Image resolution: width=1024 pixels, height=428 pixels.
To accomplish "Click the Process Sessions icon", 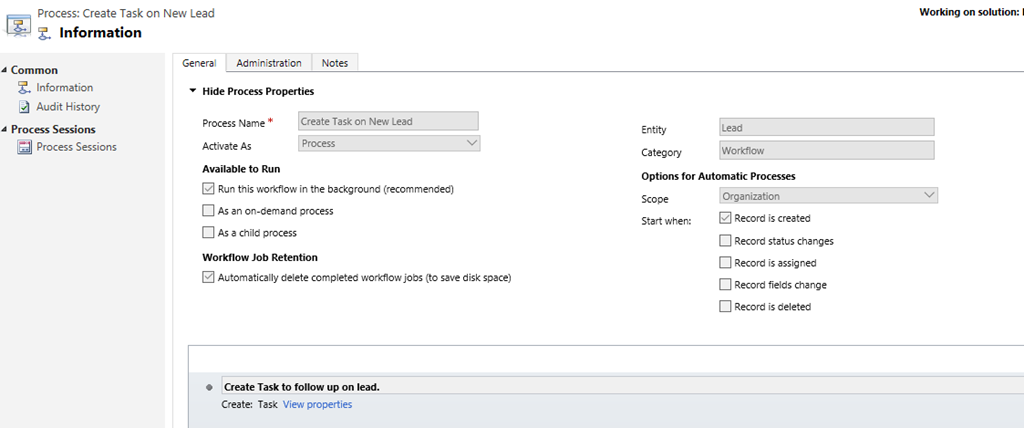I will point(24,147).
